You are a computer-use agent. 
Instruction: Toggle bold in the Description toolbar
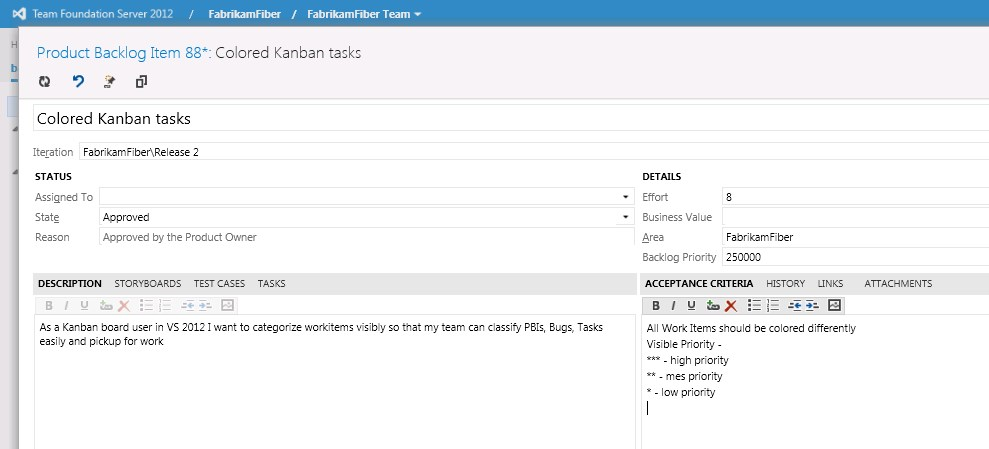[49, 306]
